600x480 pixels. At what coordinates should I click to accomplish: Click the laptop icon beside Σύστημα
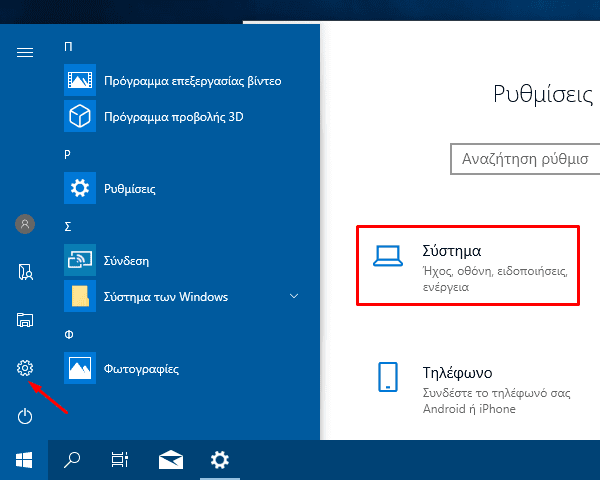388,256
